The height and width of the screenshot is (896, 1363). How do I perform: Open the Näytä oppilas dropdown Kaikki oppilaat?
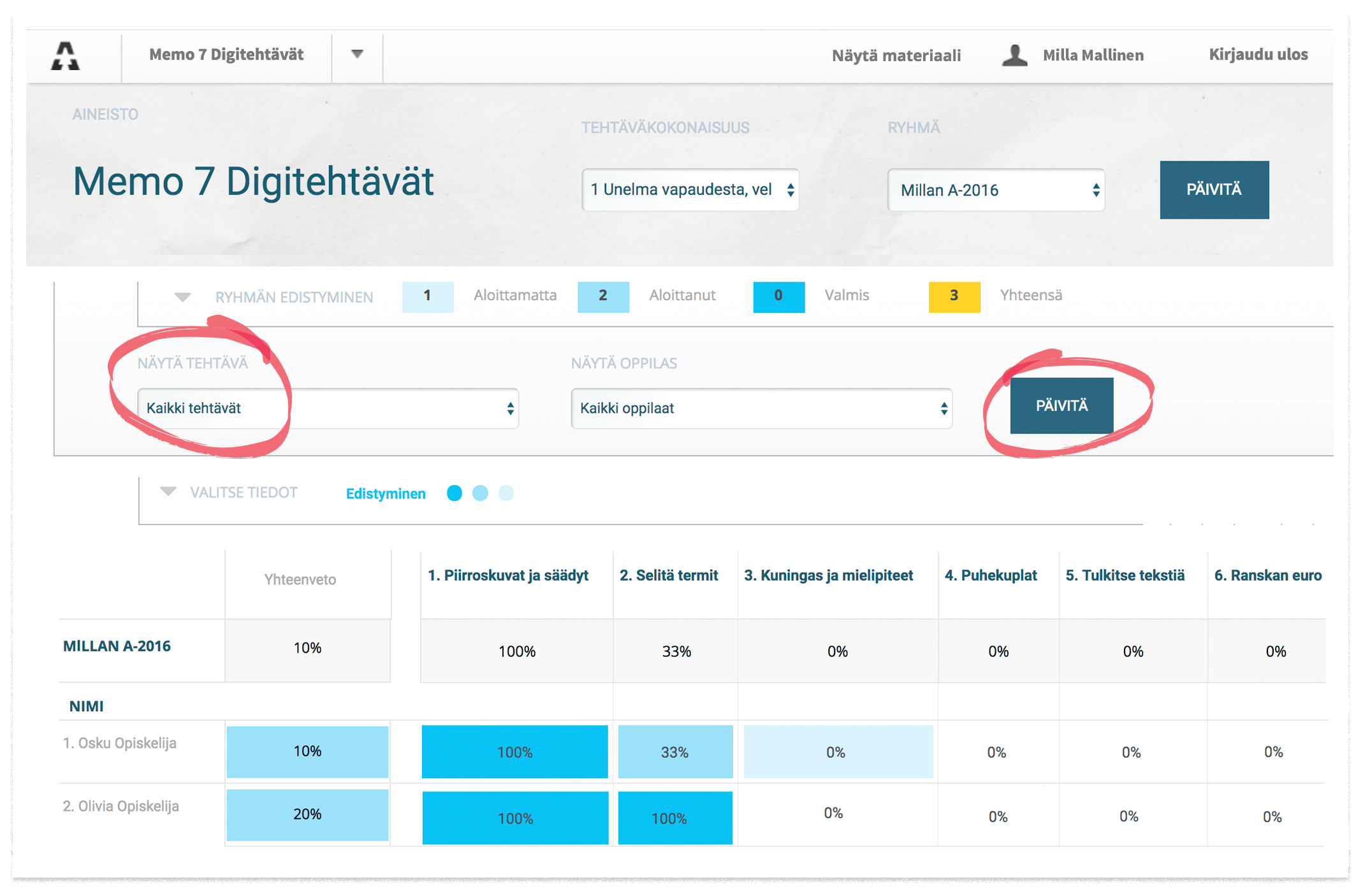tap(761, 408)
